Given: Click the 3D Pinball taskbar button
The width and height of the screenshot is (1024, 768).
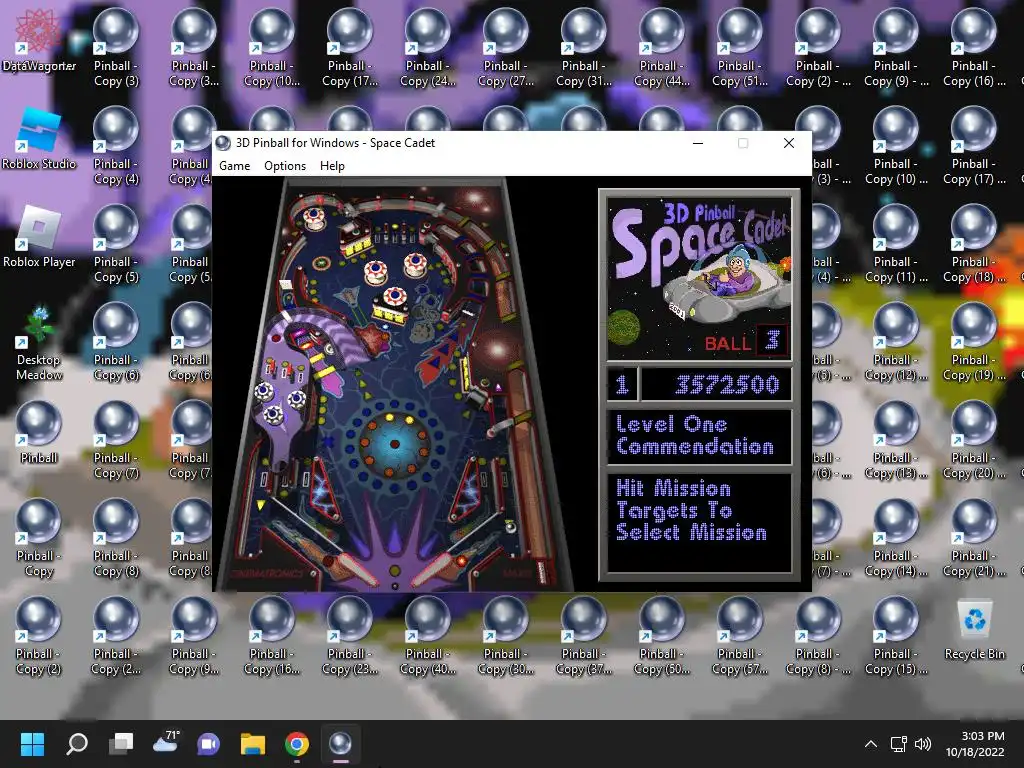Looking at the screenshot, I should (340, 744).
